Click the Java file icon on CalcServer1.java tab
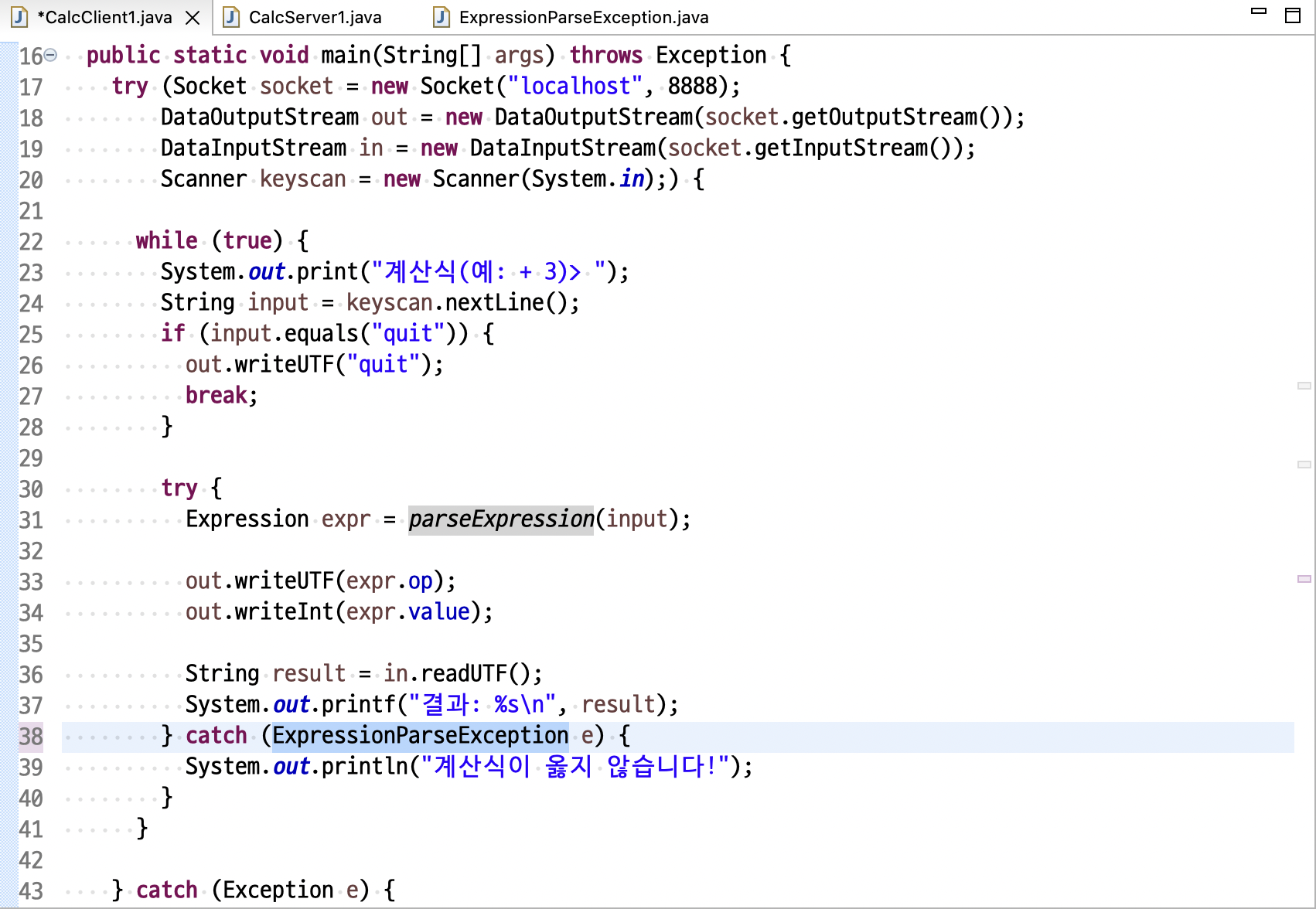Viewport: 1316px width, 909px height. pos(231,17)
